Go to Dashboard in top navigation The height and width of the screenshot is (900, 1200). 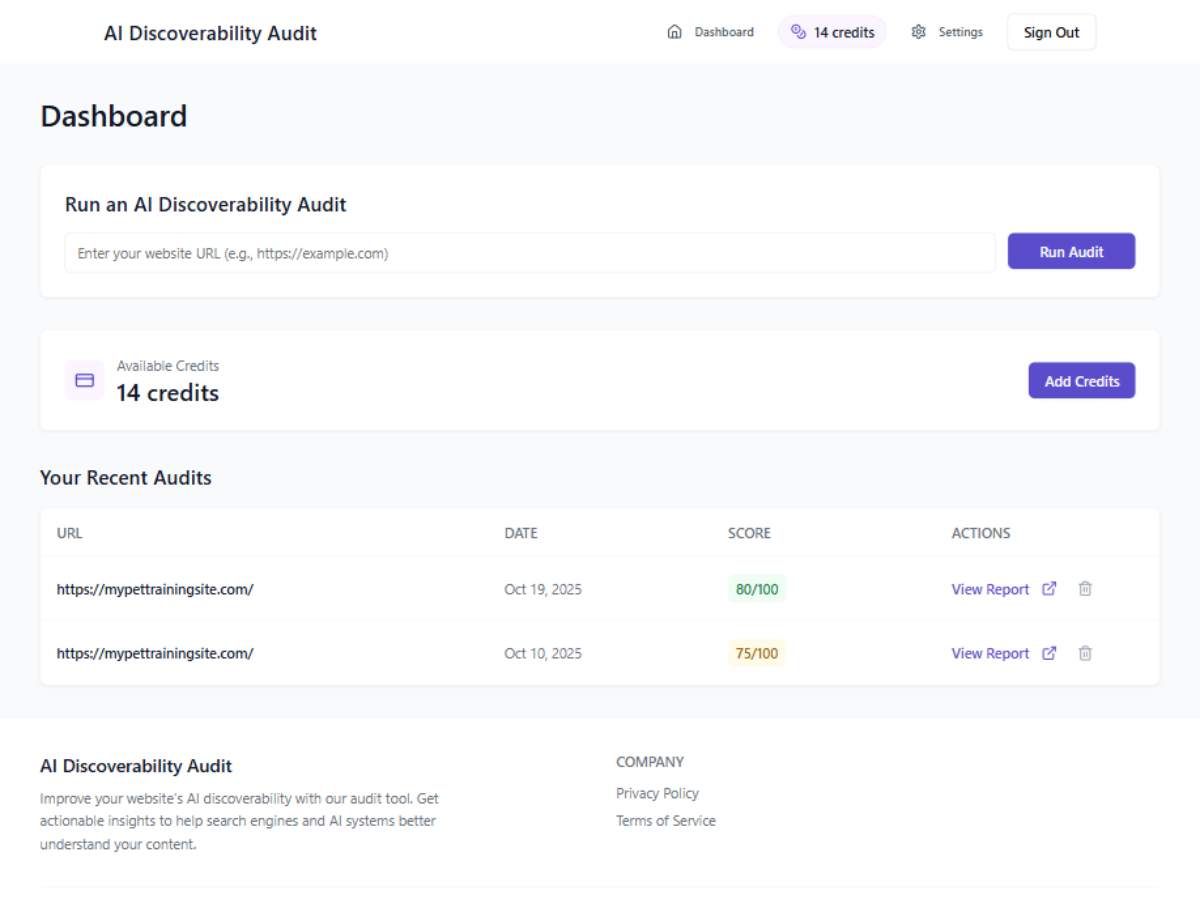point(724,32)
